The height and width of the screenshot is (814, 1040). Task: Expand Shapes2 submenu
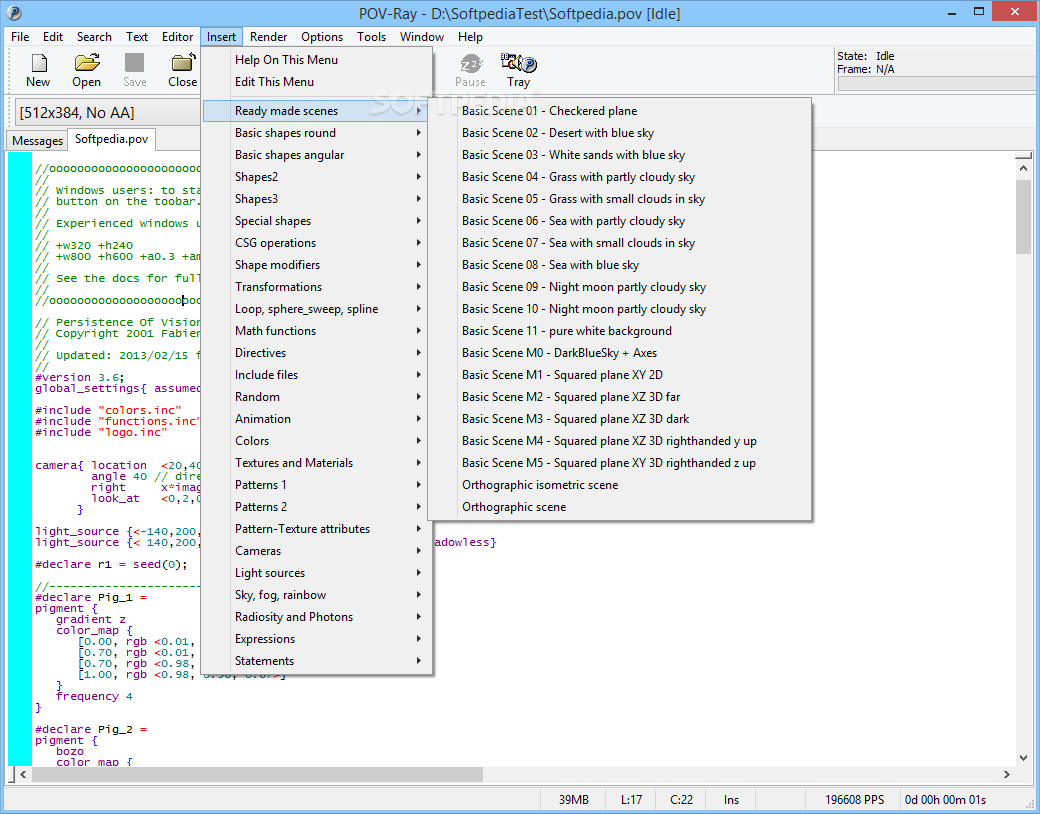[317, 176]
